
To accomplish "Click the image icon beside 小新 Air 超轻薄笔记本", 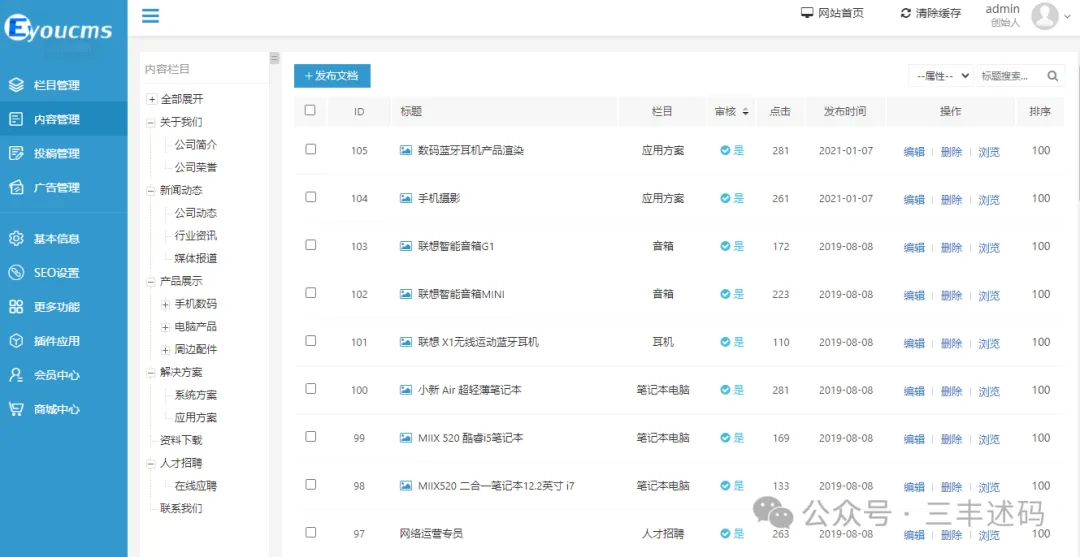I will point(406,390).
